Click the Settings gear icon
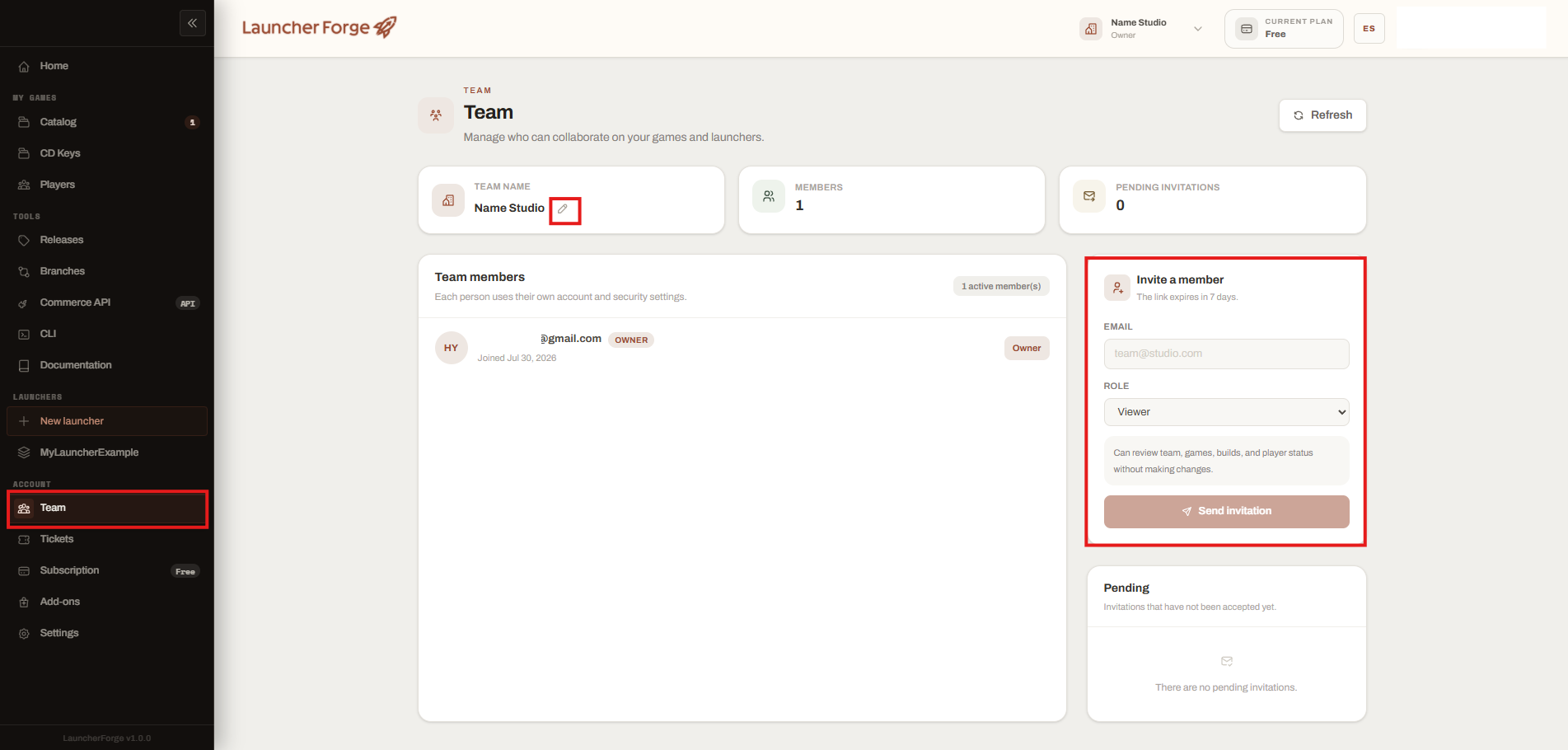Image resolution: width=1568 pixels, height=750 pixels. (x=24, y=634)
